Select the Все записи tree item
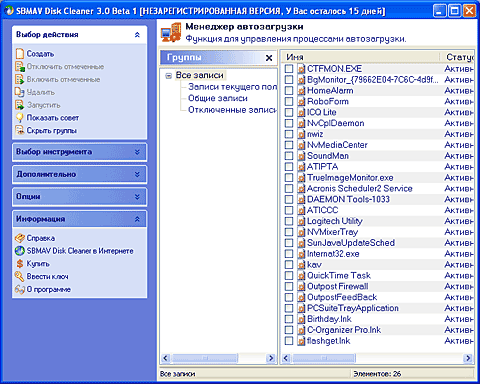The width and height of the screenshot is (480, 384). 200,75
